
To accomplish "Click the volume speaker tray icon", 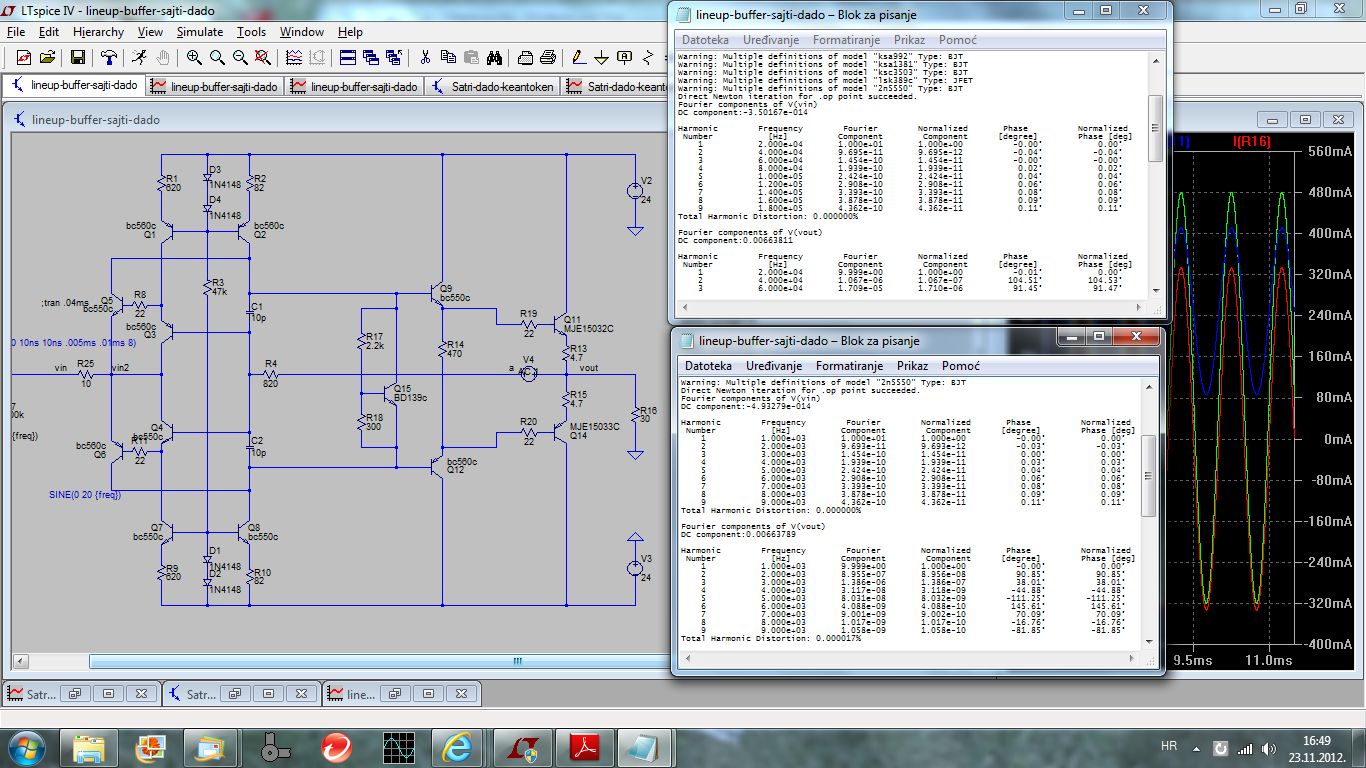I will click(1268, 748).
